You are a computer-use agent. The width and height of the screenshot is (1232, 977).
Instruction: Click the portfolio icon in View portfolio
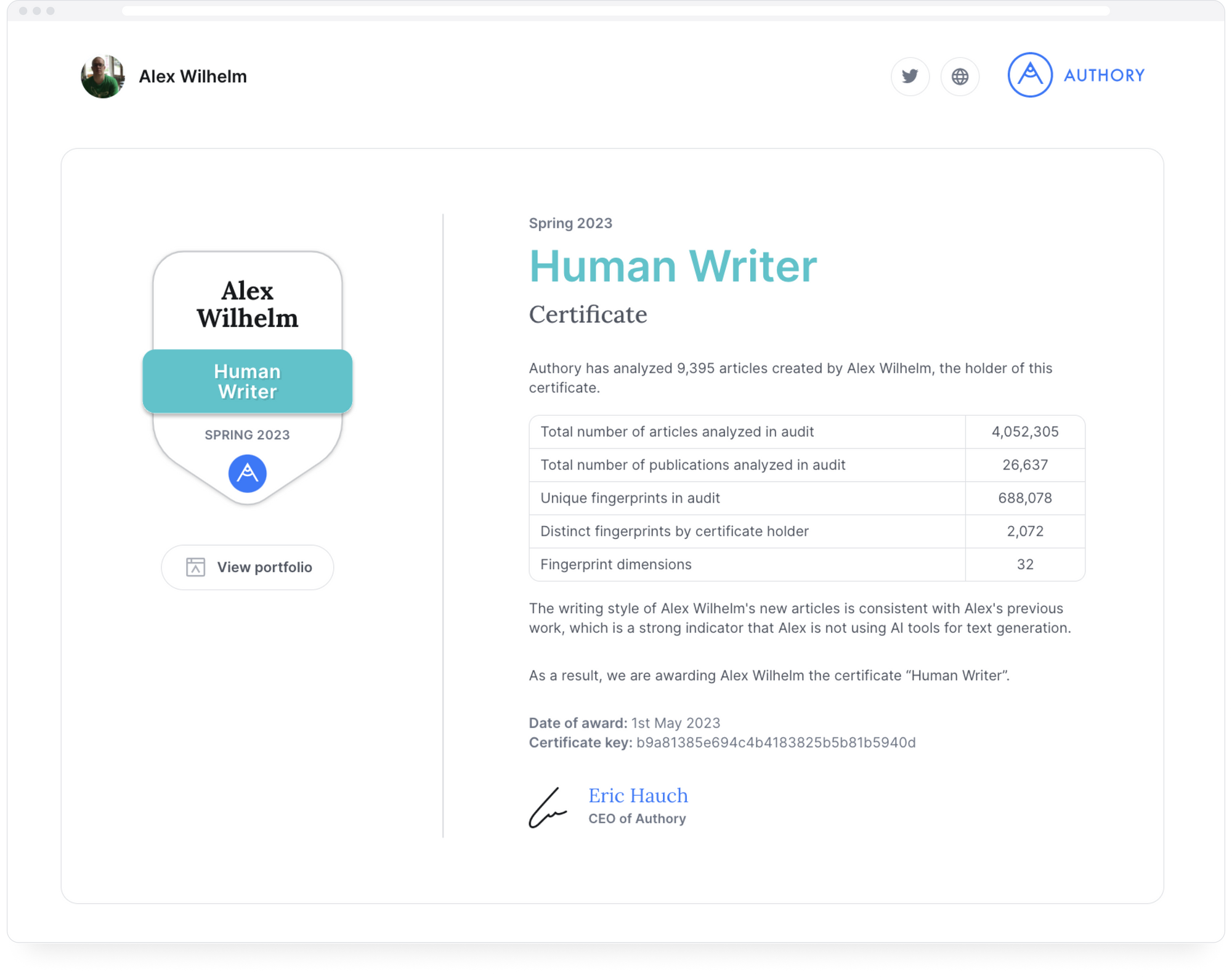[195, 567]
